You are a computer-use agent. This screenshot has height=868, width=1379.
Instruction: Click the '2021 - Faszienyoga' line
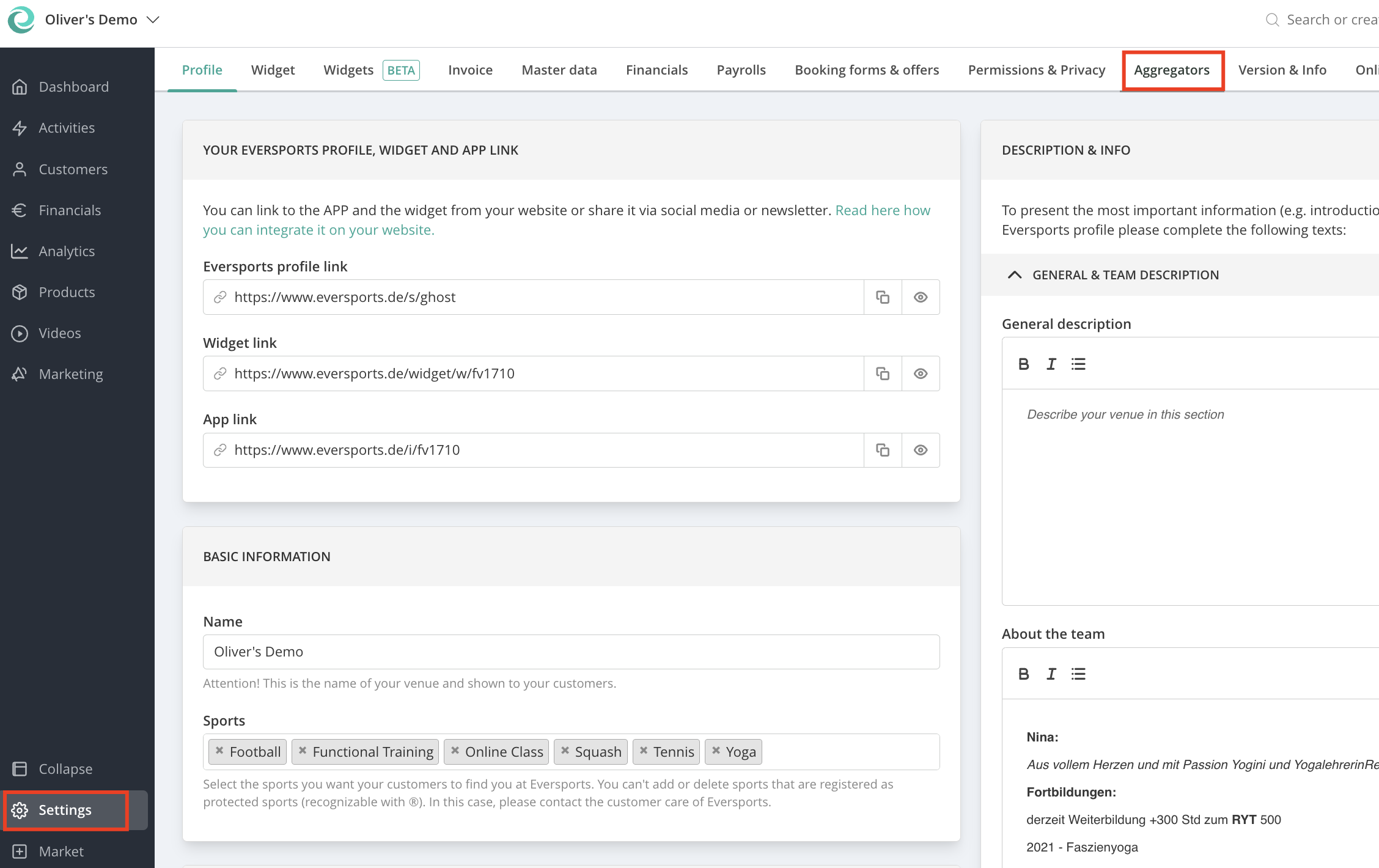1082,847
